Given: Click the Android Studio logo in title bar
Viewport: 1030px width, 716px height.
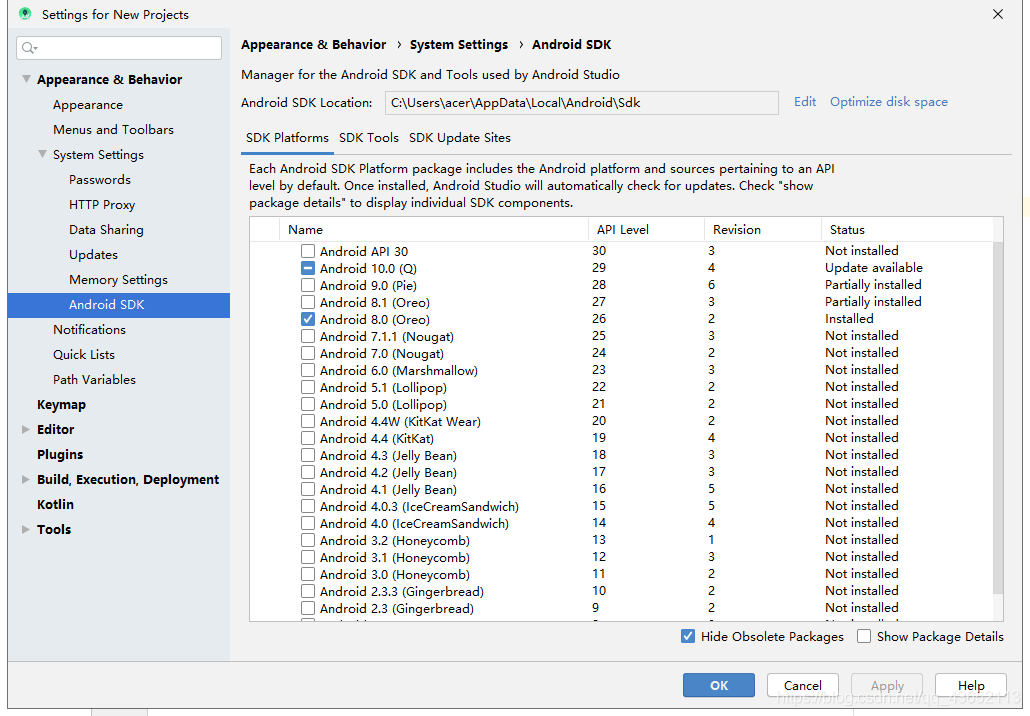Looking at the screenshot, I should coord(25,14).
